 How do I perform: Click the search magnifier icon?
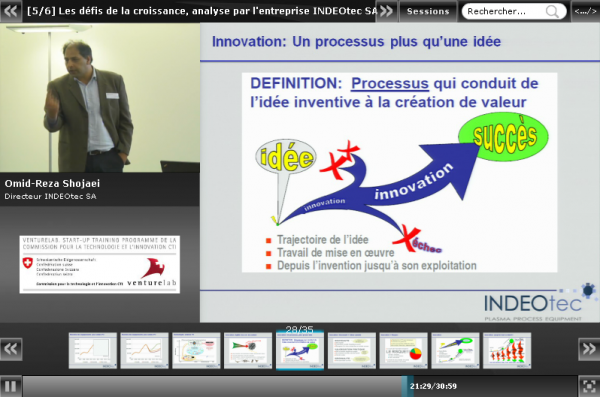click(552, 11)
